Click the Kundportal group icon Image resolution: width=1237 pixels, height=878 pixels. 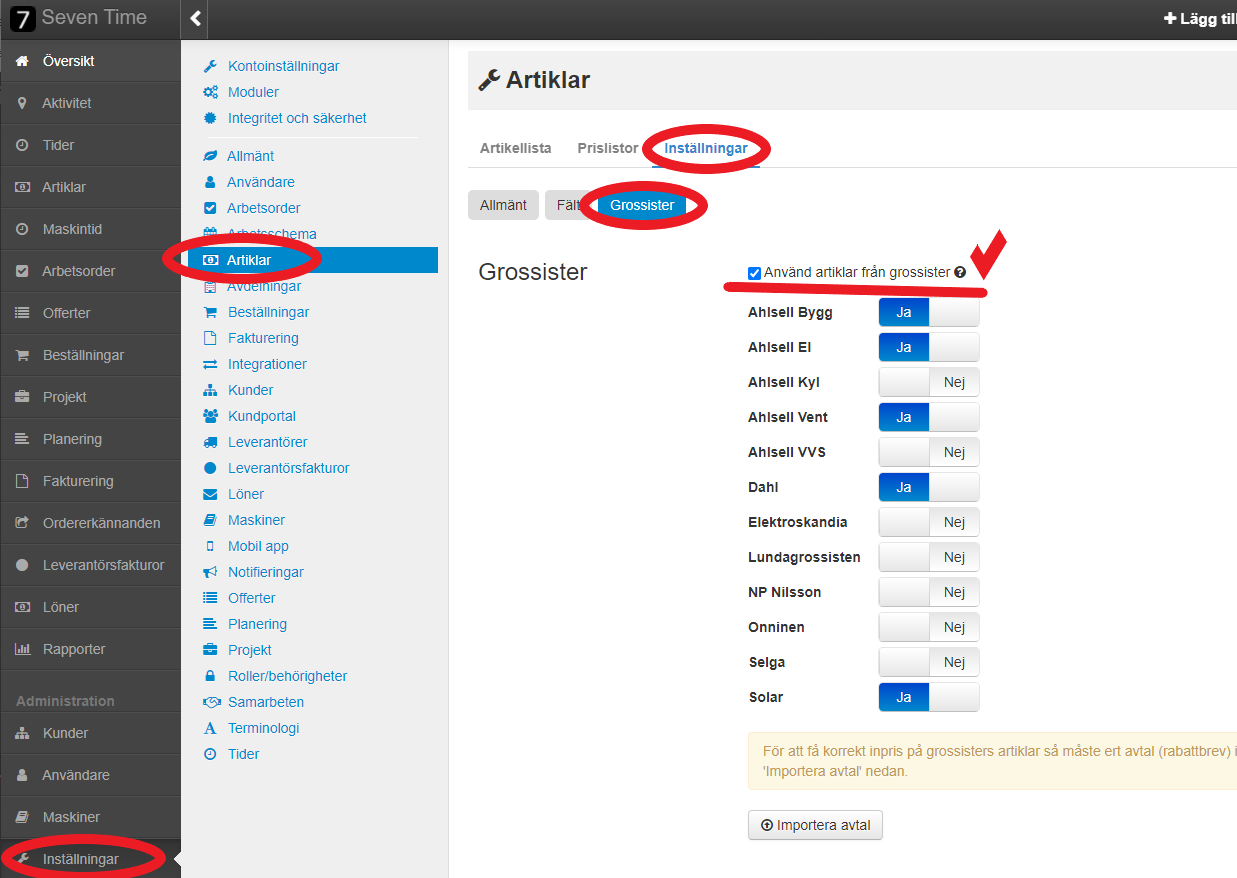pos(210,416)
